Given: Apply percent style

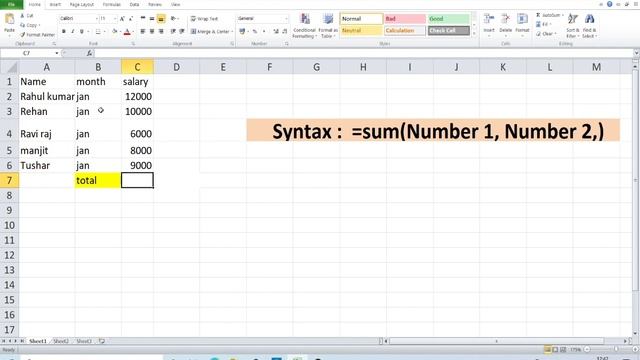Looking at the screenshot, I should 255,31.
